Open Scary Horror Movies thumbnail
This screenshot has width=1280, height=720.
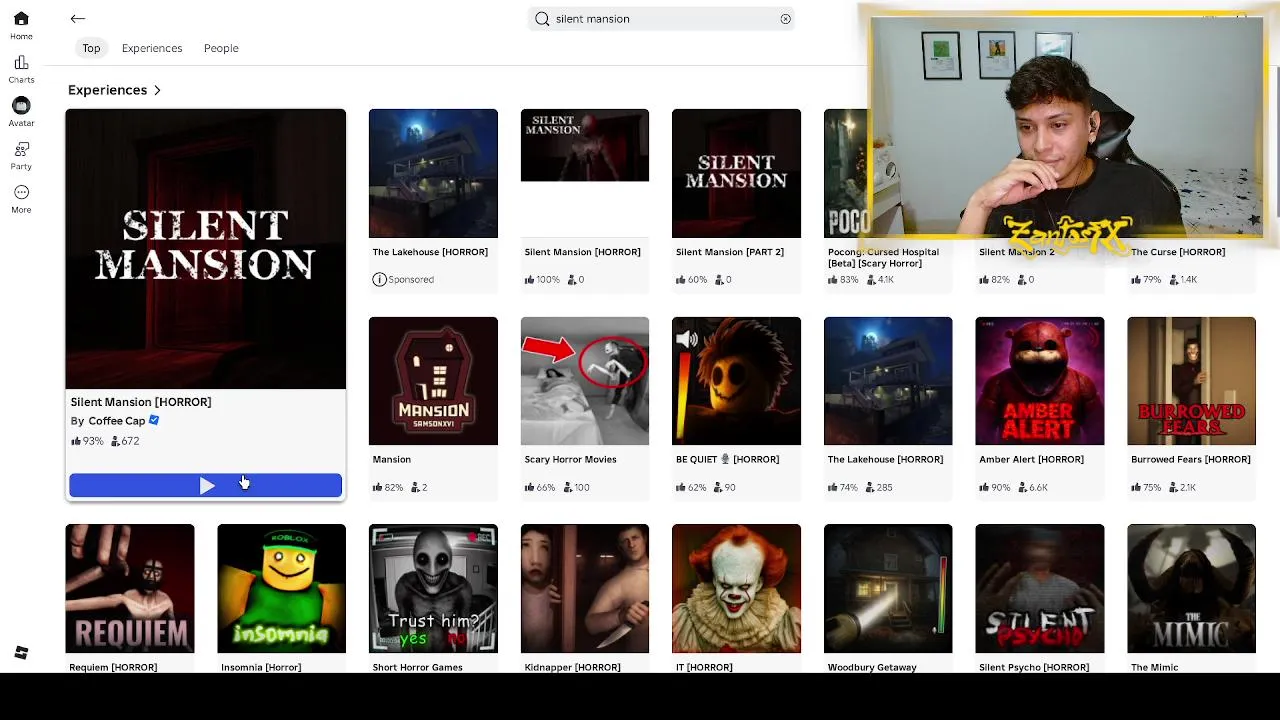(x=585, y=381)
